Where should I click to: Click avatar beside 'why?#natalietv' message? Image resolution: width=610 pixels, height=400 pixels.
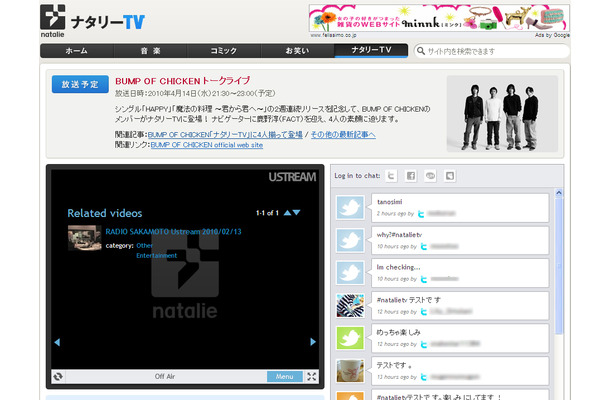[x=350, y=240]
